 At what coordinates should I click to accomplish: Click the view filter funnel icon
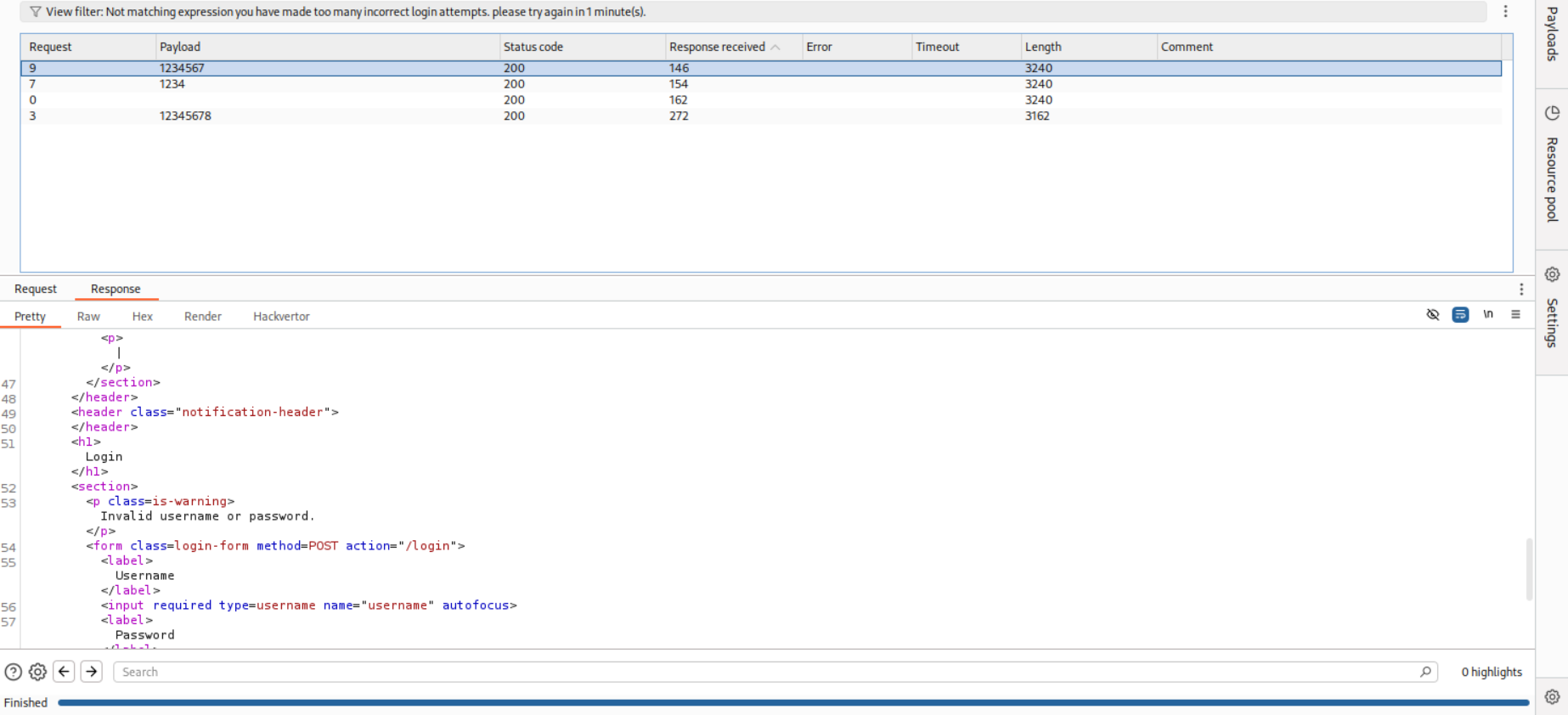pos(35,12)
